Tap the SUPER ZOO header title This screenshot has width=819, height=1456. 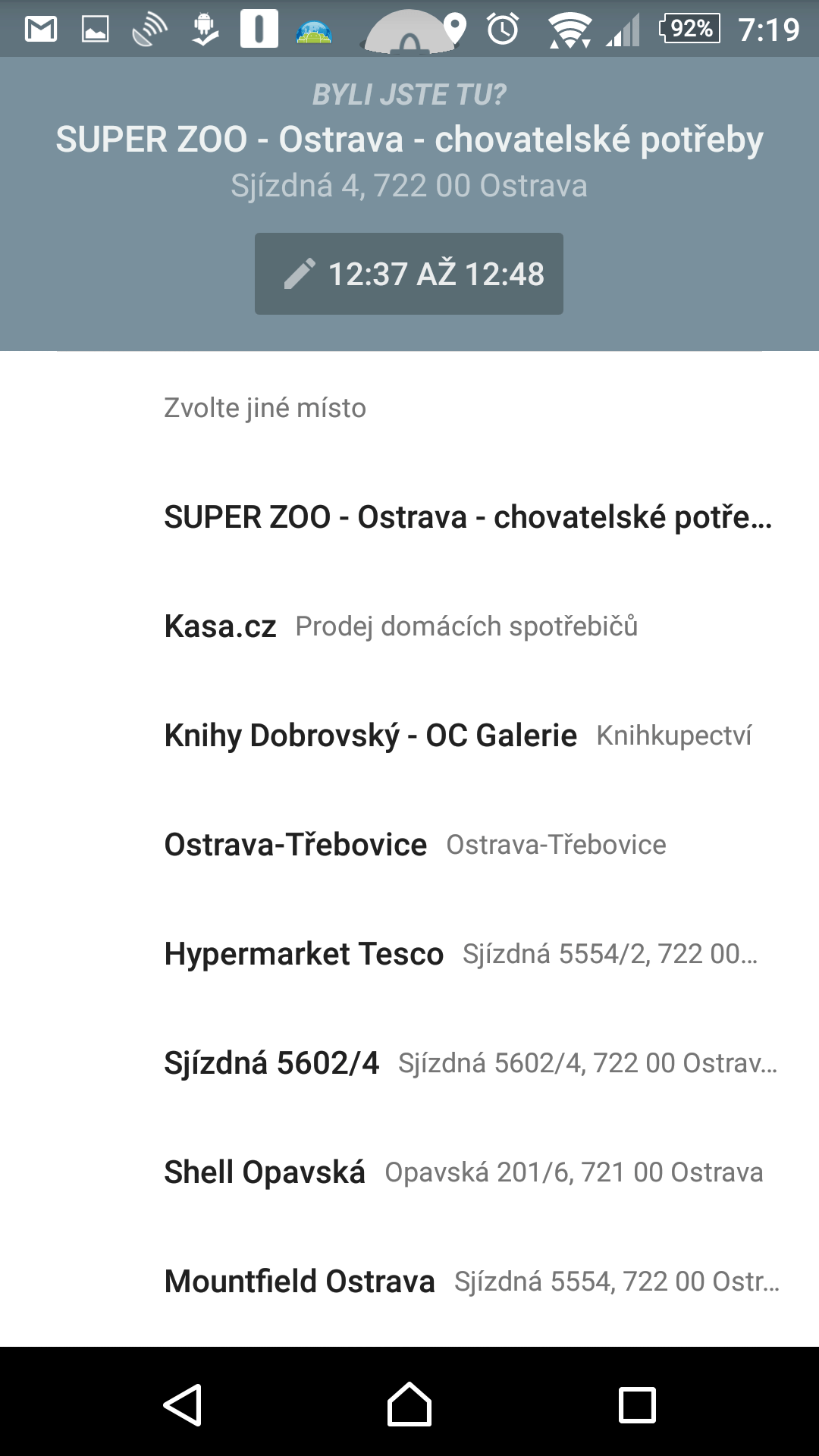point(409,140)
